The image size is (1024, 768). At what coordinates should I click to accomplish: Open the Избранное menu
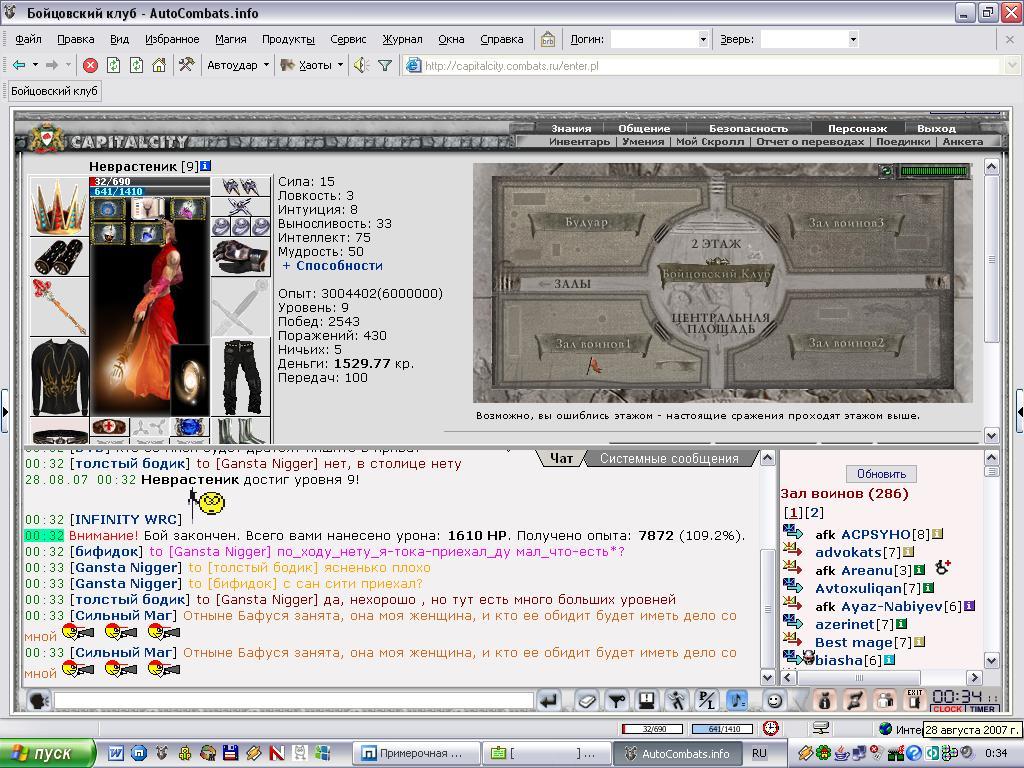coord(172,39)
